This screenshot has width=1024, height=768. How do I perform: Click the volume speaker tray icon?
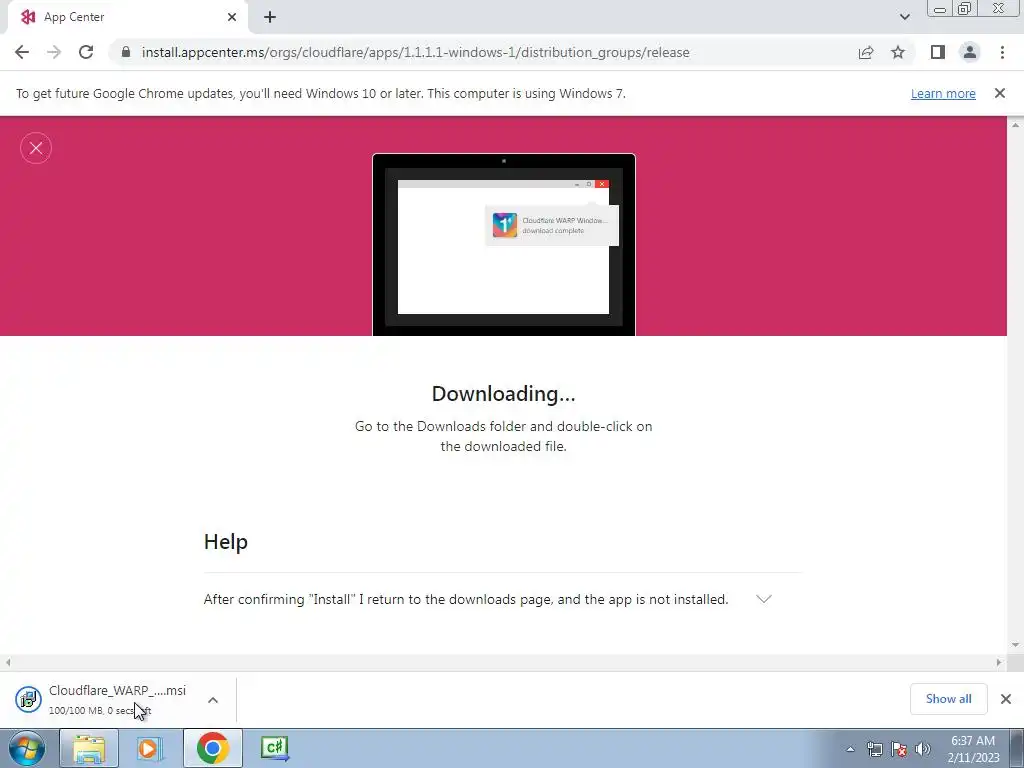(923, 749)
